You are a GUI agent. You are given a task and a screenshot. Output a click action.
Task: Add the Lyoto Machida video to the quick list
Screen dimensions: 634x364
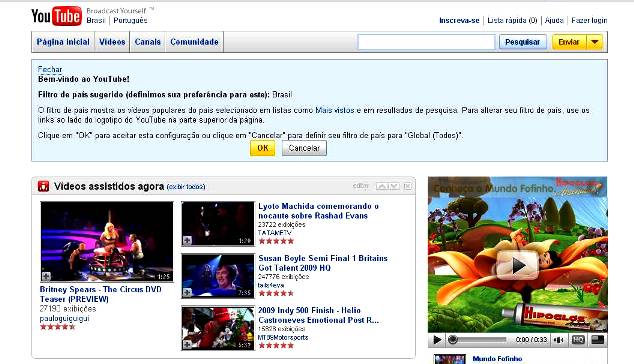(x=187, y=241)
